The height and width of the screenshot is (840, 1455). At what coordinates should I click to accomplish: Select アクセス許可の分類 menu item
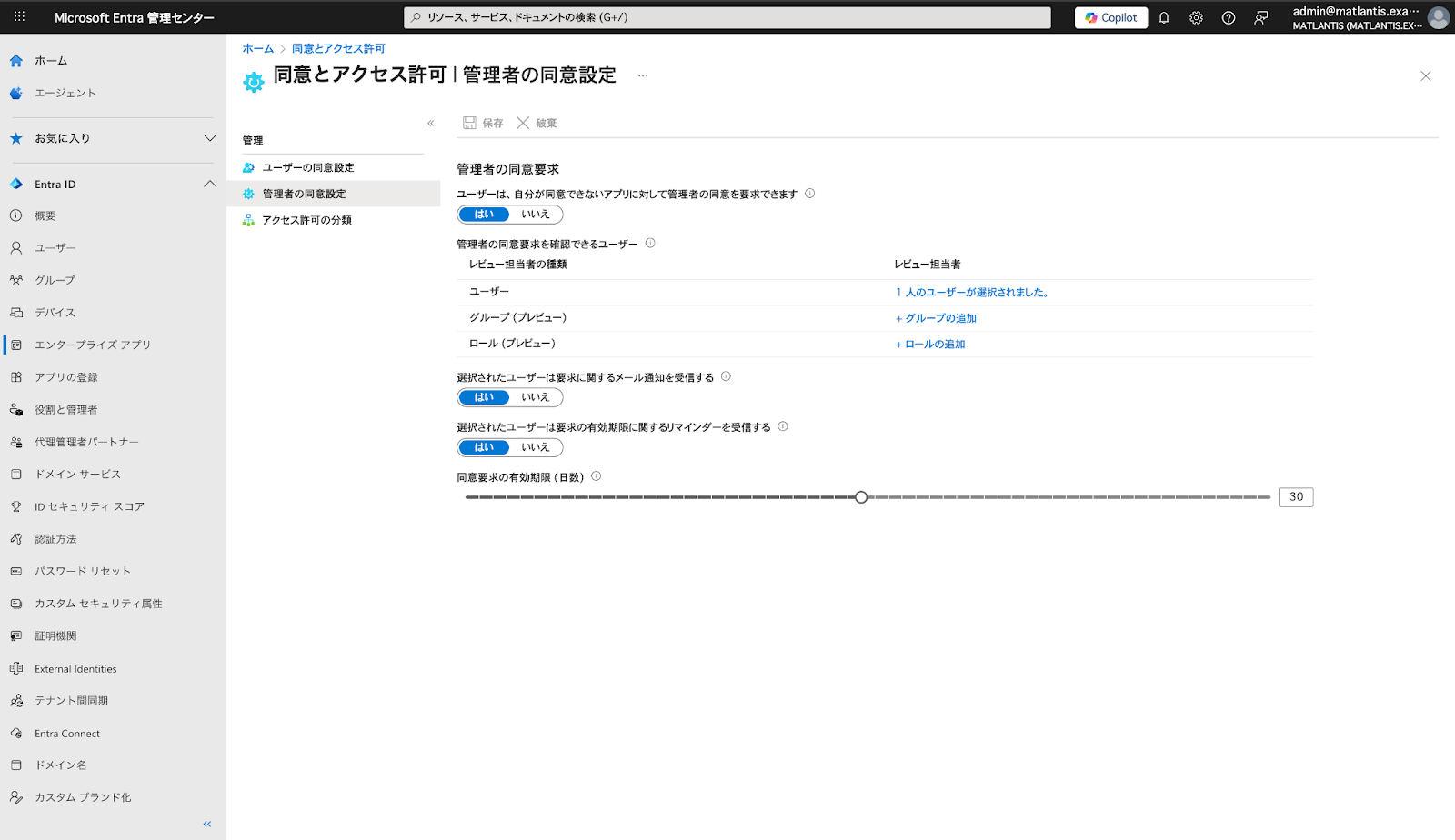tap(306, 220)
